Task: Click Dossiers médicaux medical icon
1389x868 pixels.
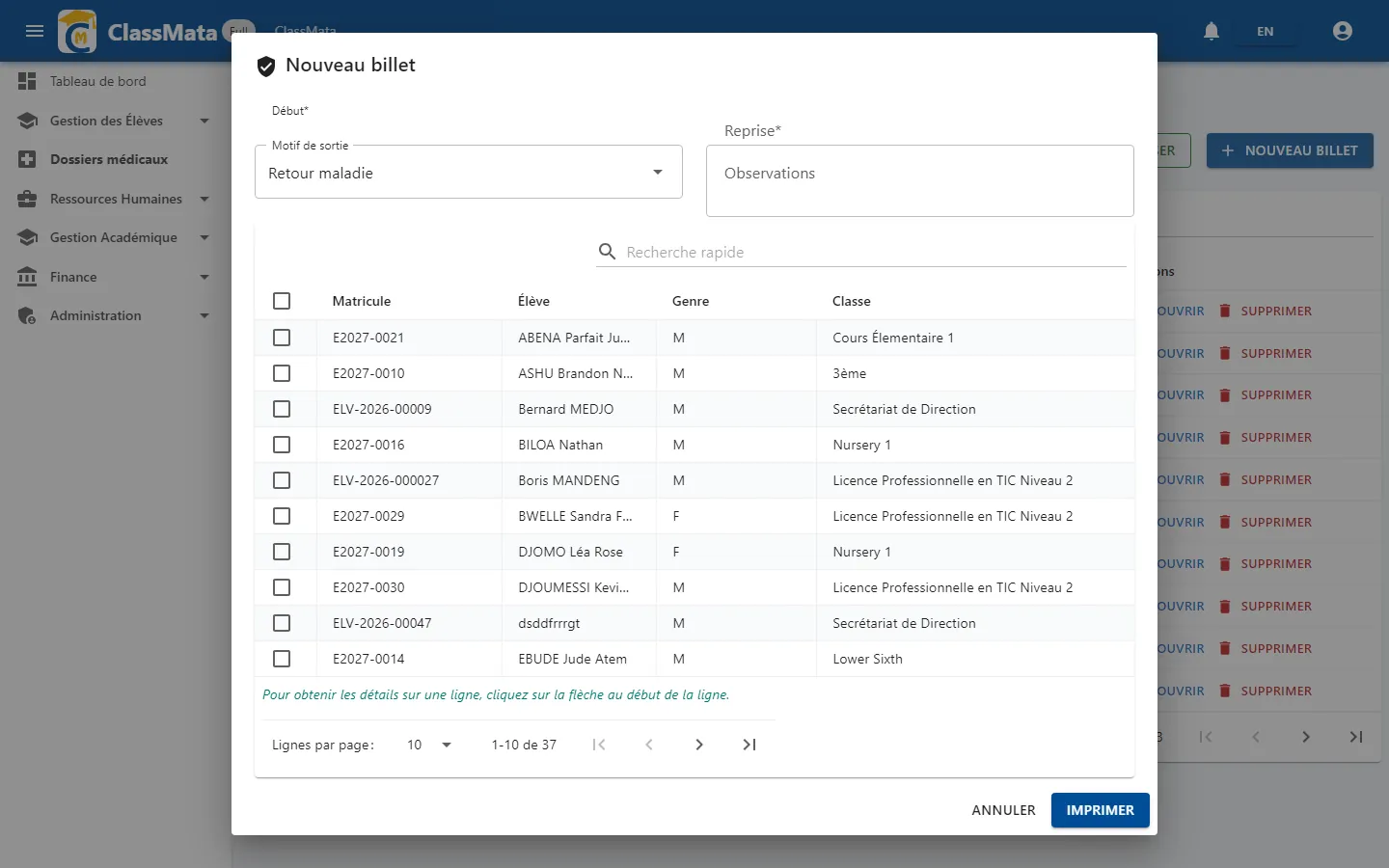Action: coord(27,159)
